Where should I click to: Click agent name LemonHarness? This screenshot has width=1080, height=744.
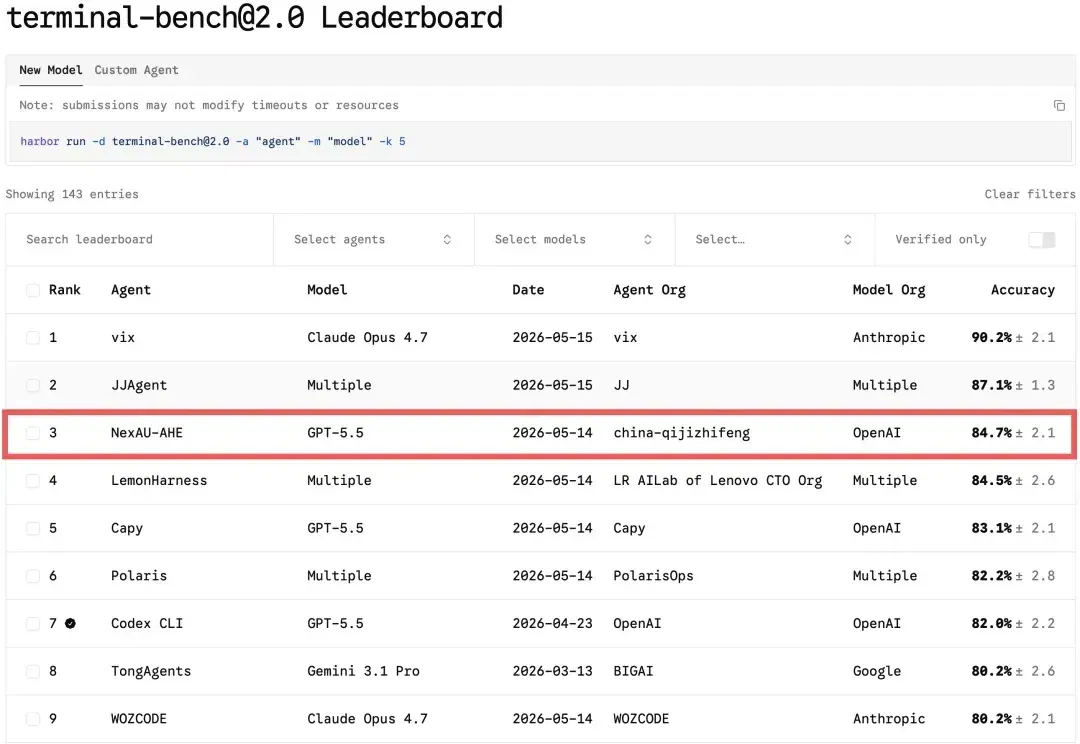pyautogui.click(x=159, y=480)
